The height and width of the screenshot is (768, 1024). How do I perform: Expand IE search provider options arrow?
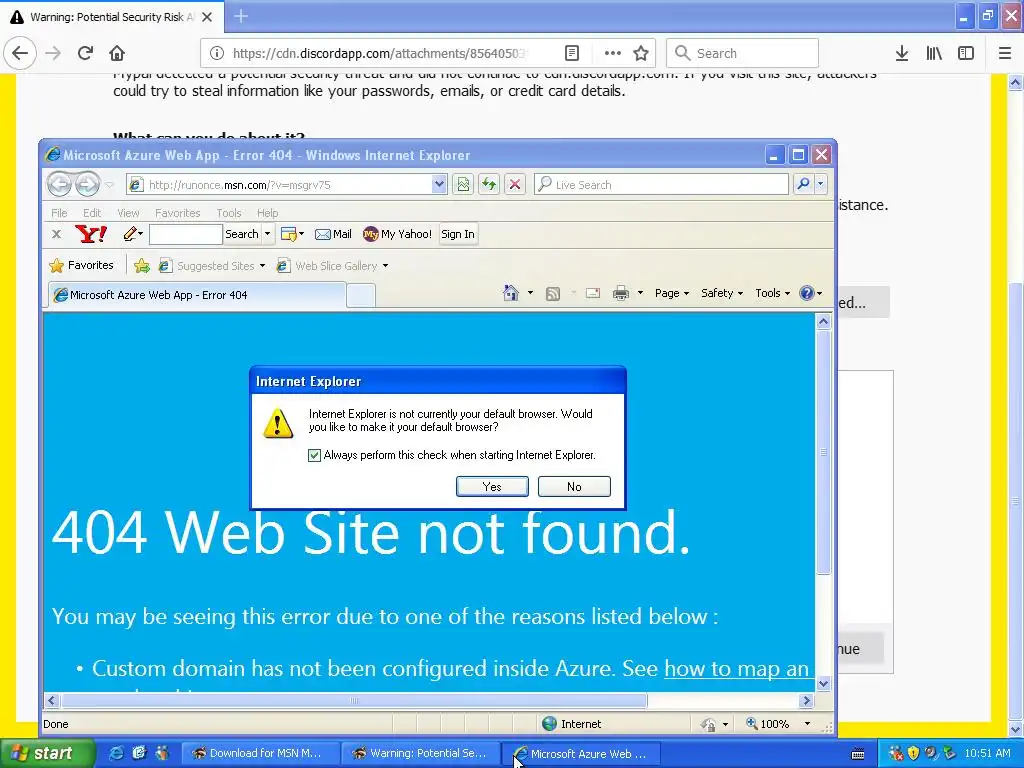click(821, 185)
